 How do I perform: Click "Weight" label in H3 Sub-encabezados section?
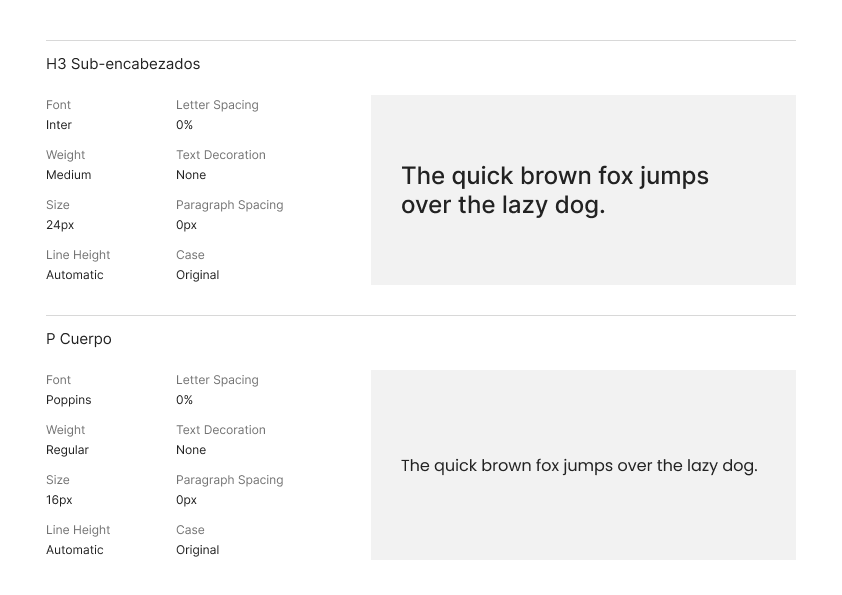[x=66, y=155]
